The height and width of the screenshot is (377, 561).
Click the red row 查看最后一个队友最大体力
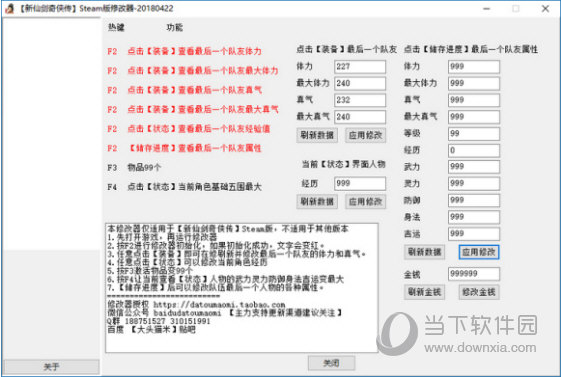(192, 70)
